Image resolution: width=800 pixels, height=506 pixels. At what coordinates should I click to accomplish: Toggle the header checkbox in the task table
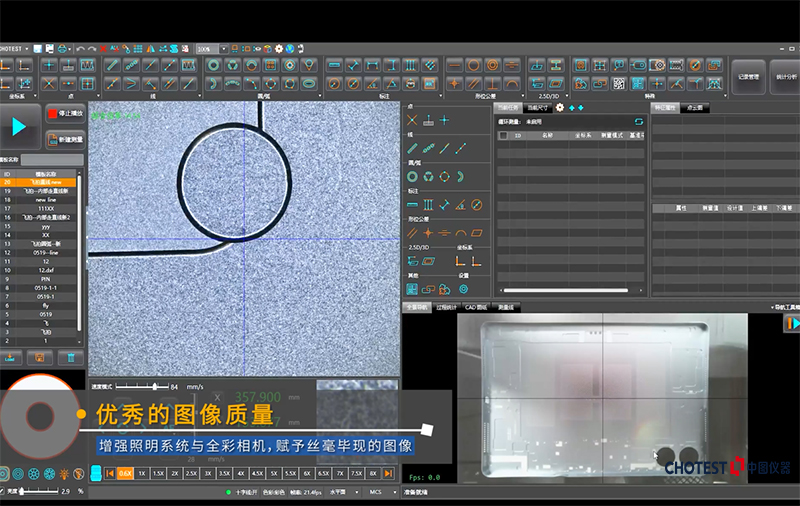click(x=504, y=136)
